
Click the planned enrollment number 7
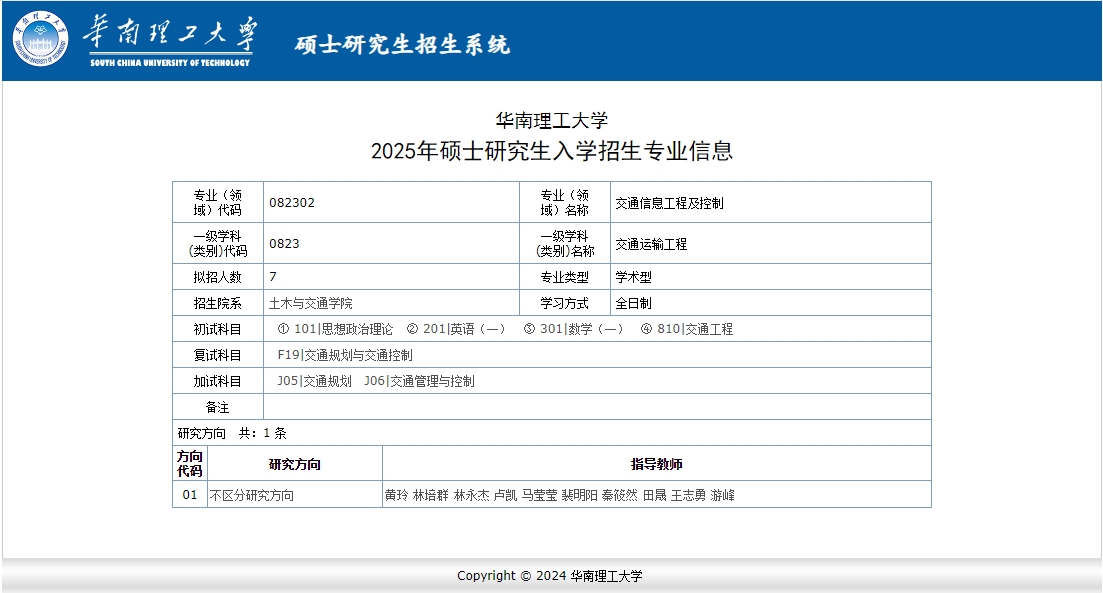pyautogui.click(x=273, y=276)
